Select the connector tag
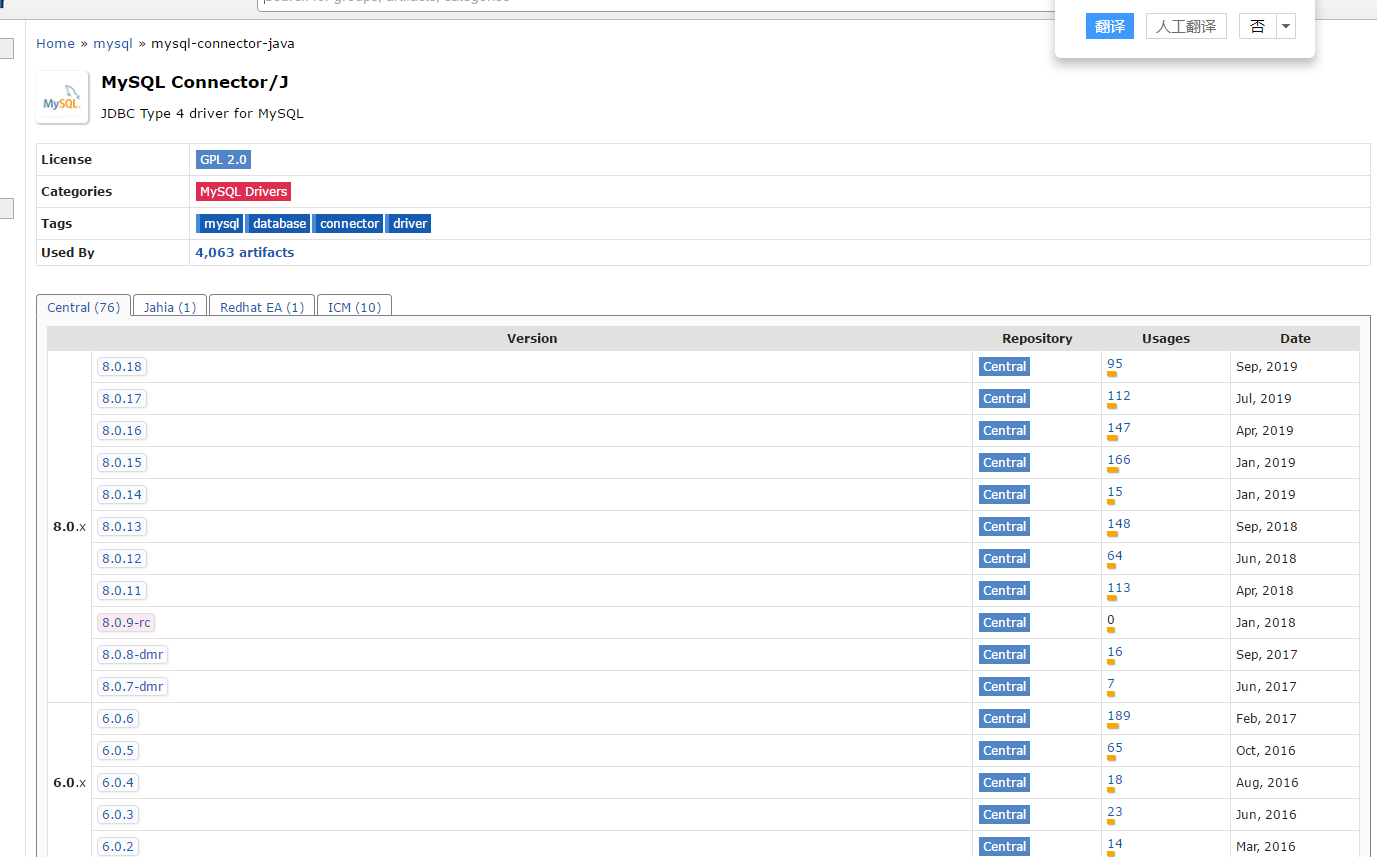Viewport: 1377px width, 857px height. point(348,224)
